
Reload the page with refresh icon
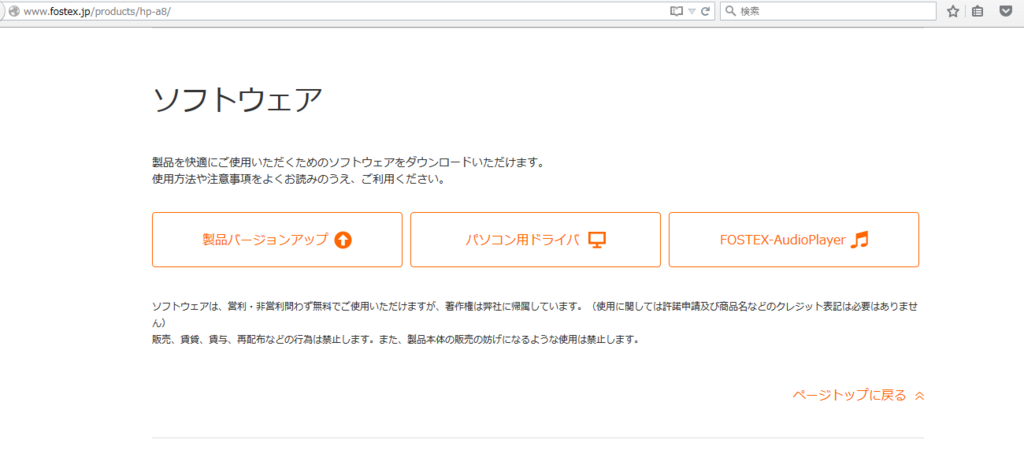705,12
